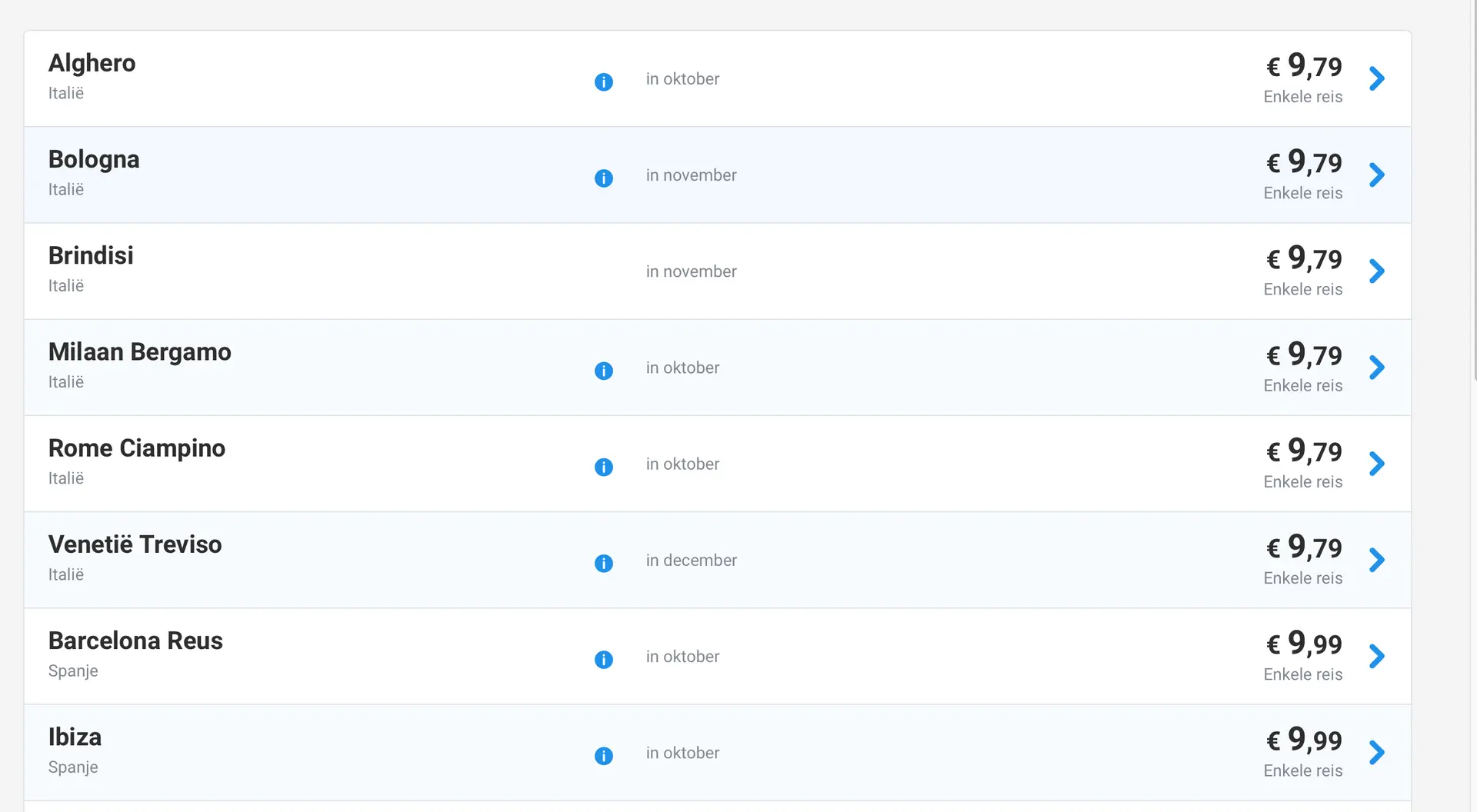Select Ibiza € 9,99 price

1304,739
